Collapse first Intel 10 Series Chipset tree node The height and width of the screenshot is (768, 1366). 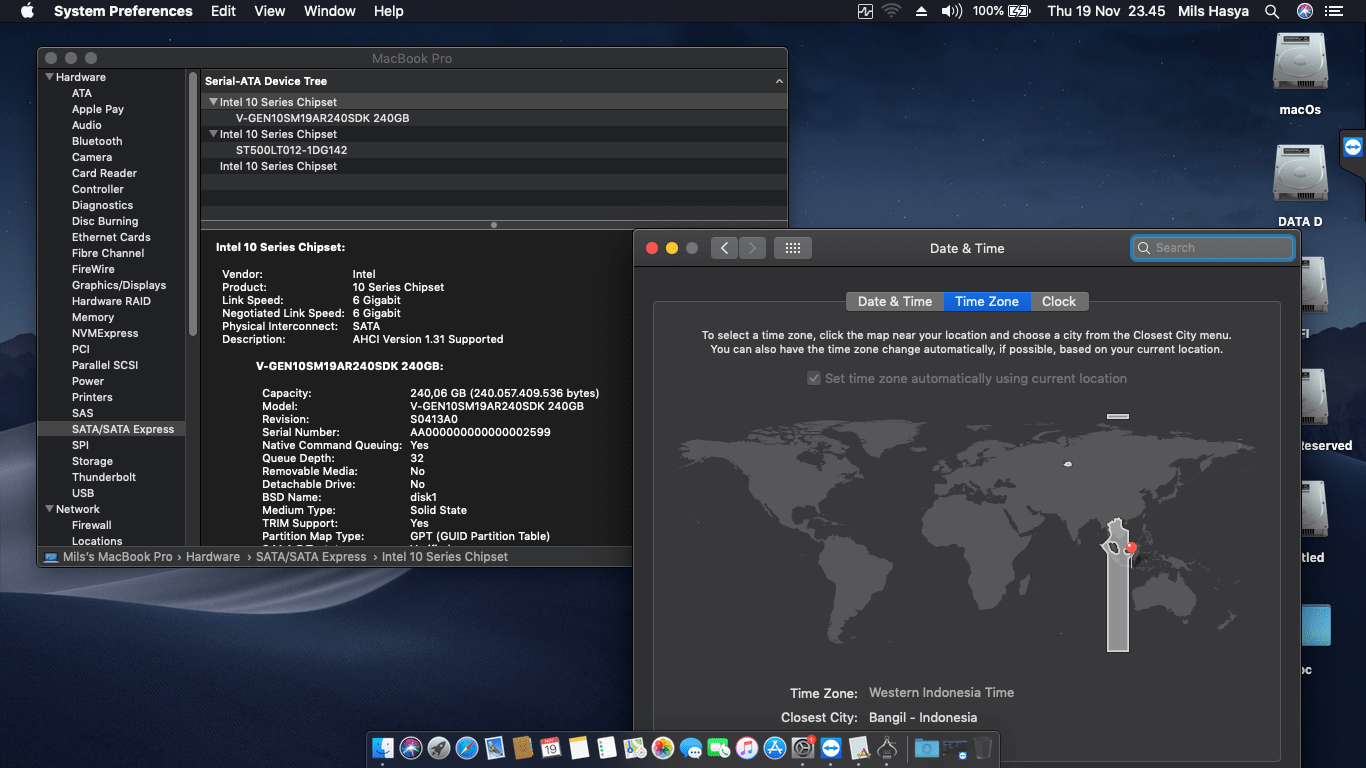pyautogui.click(x=213, y=102)
